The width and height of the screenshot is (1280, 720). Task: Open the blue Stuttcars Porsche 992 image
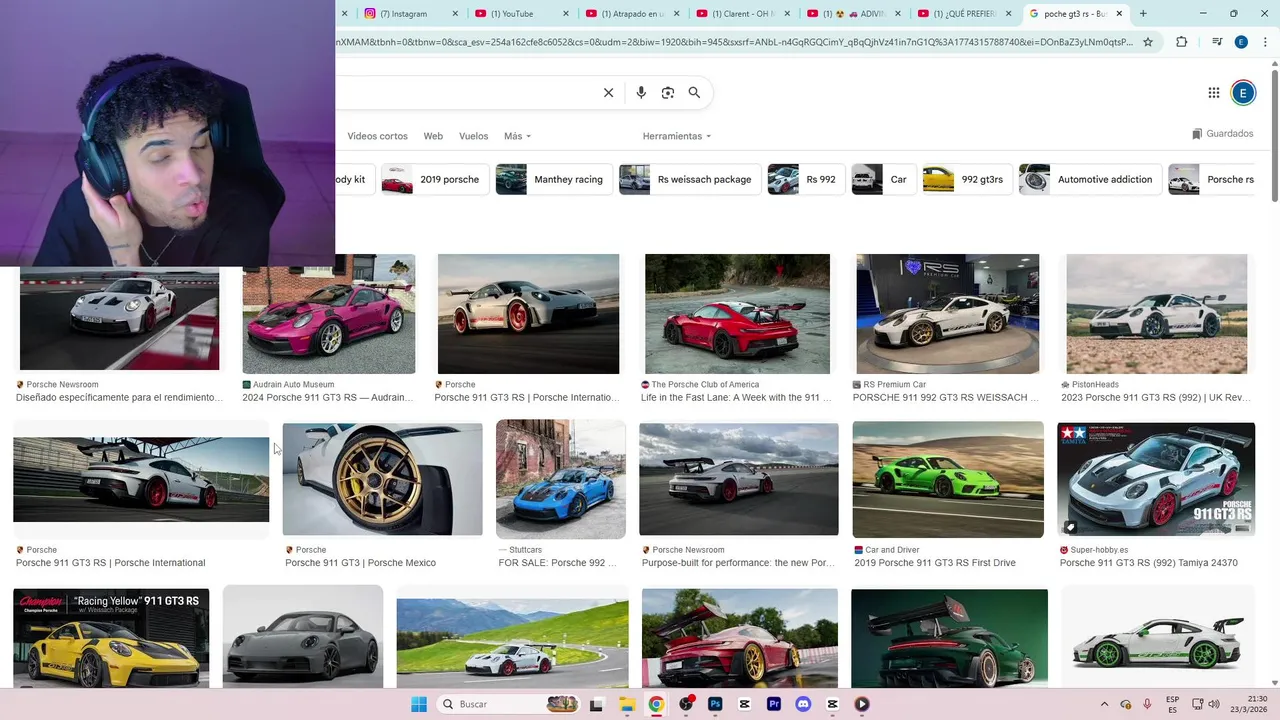(560, 479)
